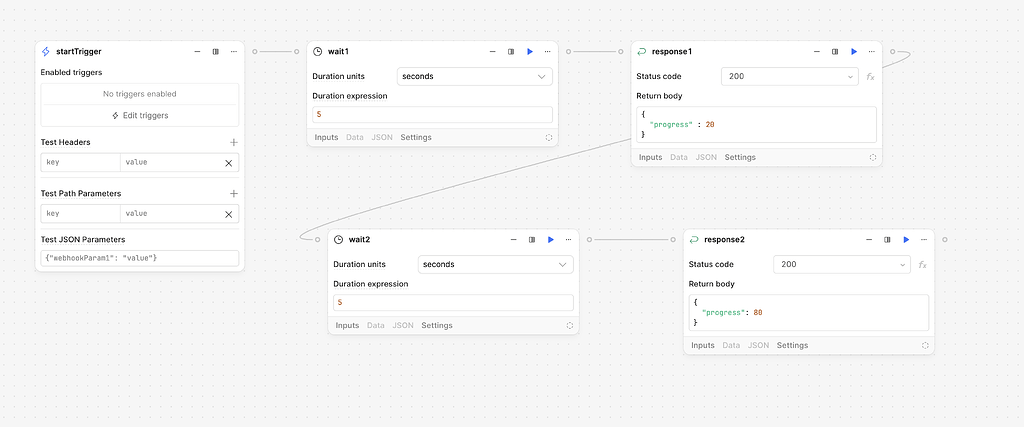The image size is (1024, 427).
Task: Click the wait2 input connector port
Action: (317, 240)
